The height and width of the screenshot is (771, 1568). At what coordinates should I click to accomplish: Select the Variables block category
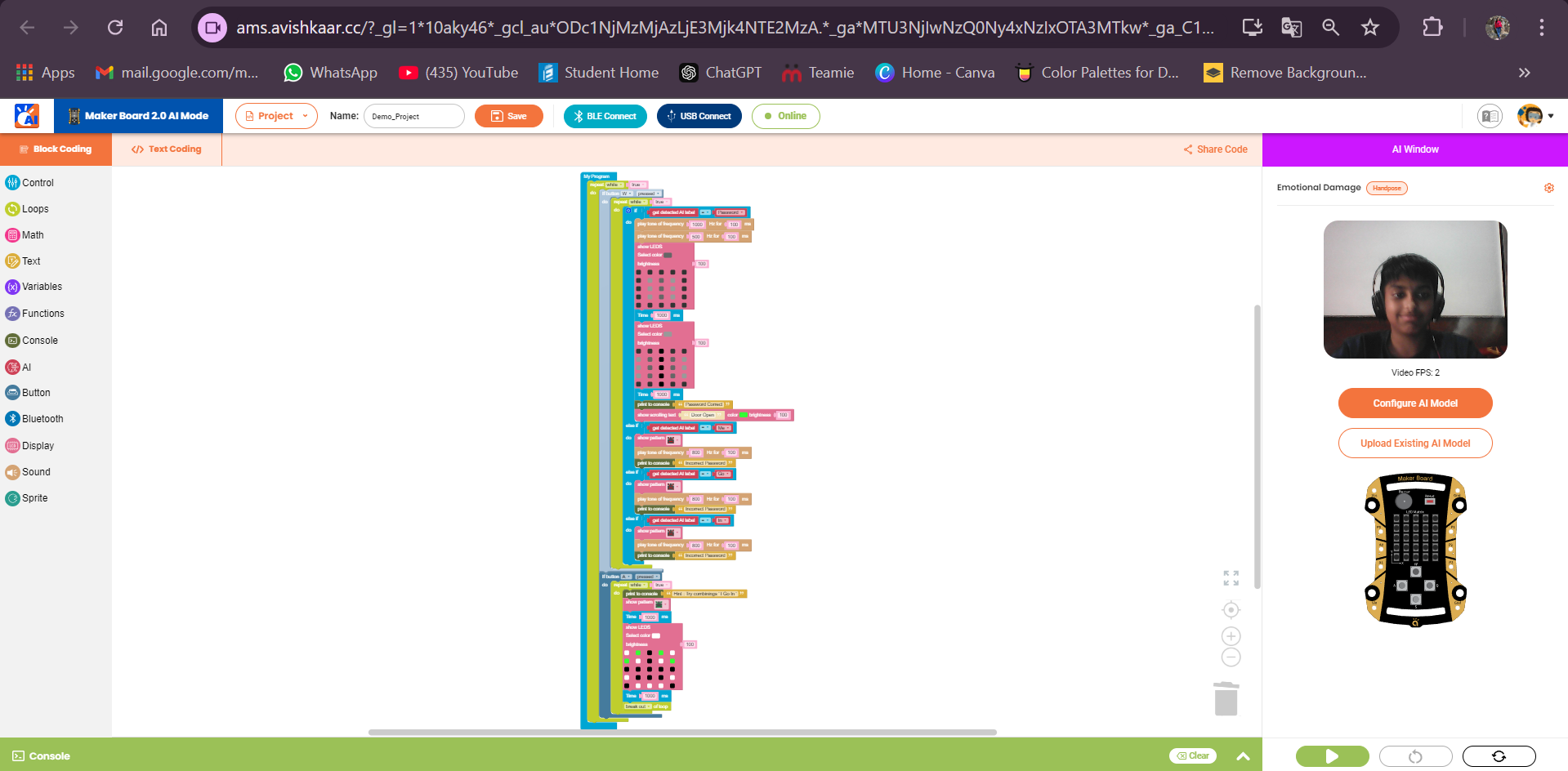click(40, 287)
